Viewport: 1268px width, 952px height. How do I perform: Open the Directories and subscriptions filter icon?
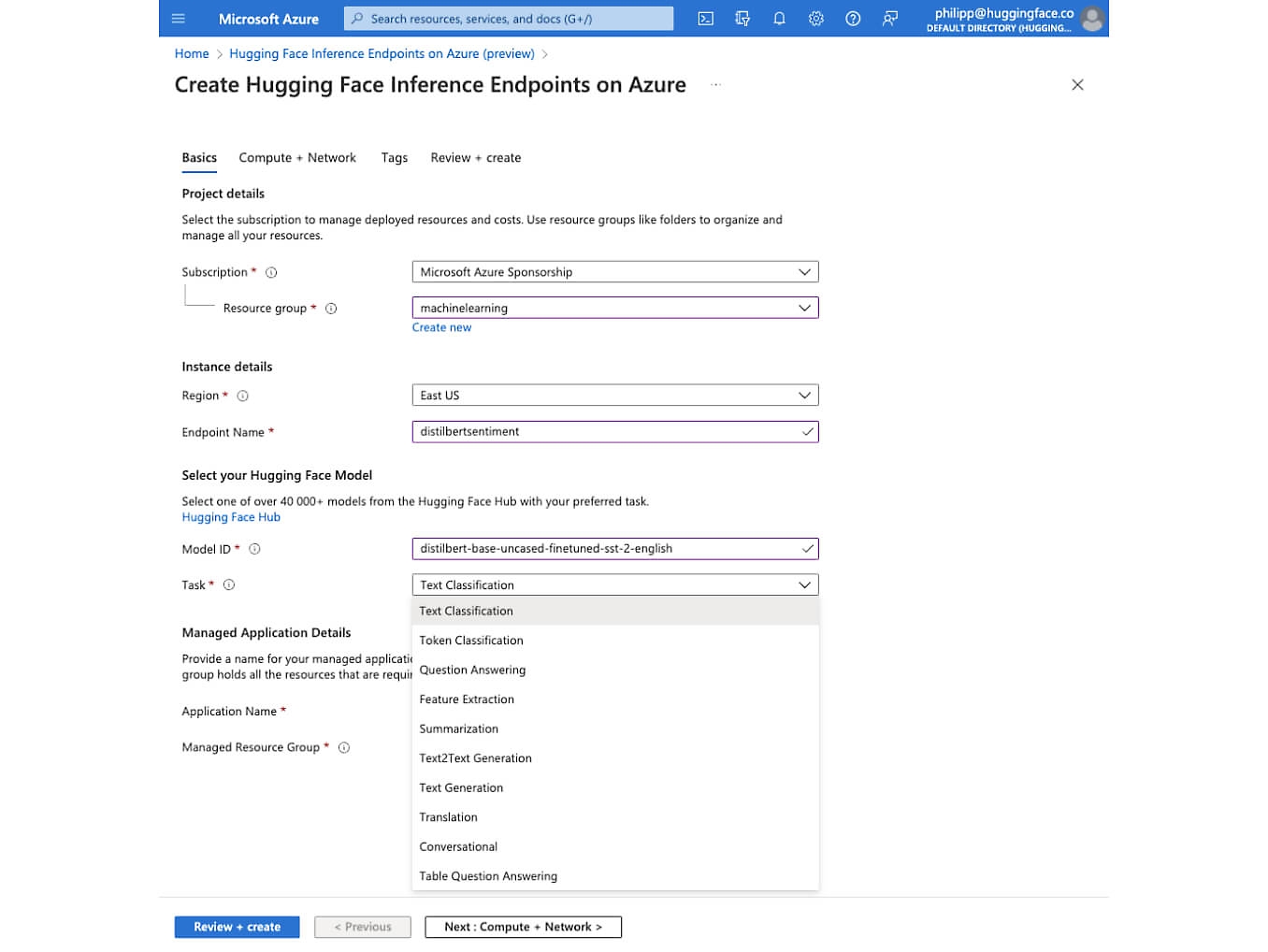pos(742,19)
